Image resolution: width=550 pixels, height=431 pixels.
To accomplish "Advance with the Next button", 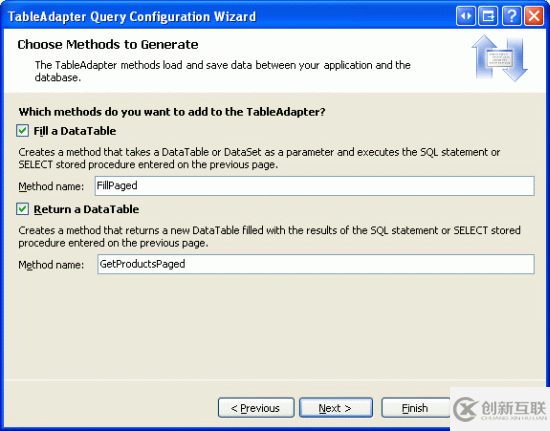I will [336, 408].
